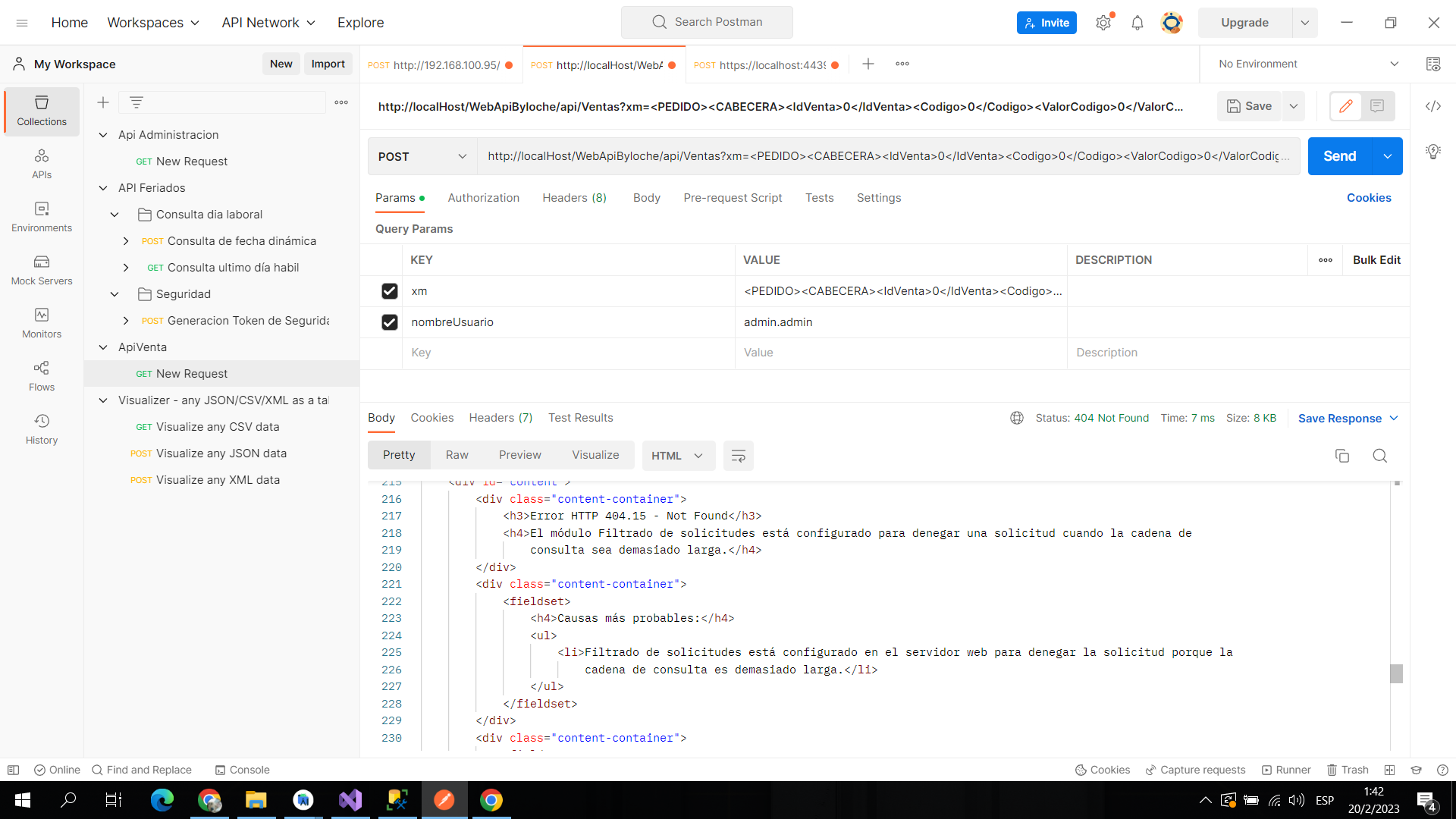1456x819 pixels.
Task: Collapse the API Feriados collection
Action: [x=103, y=188]
